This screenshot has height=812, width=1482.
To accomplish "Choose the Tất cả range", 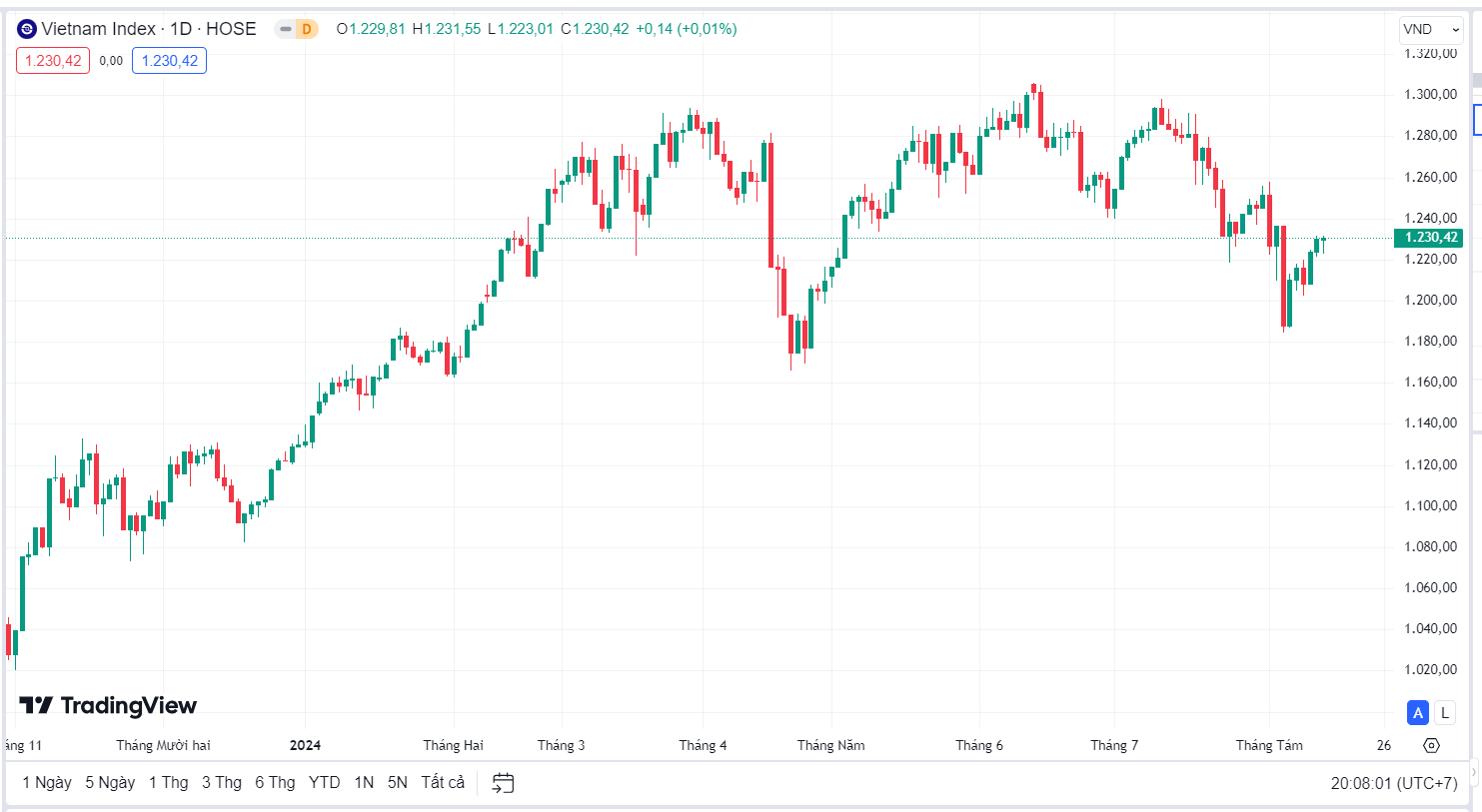I will coord(443,783).
